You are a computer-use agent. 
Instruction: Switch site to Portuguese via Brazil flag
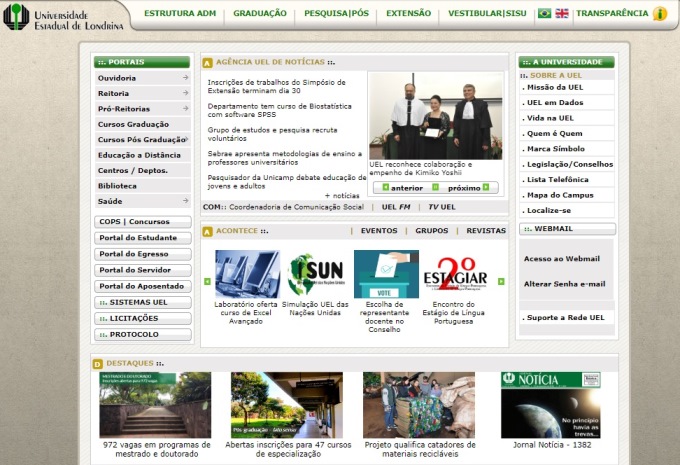544,13
